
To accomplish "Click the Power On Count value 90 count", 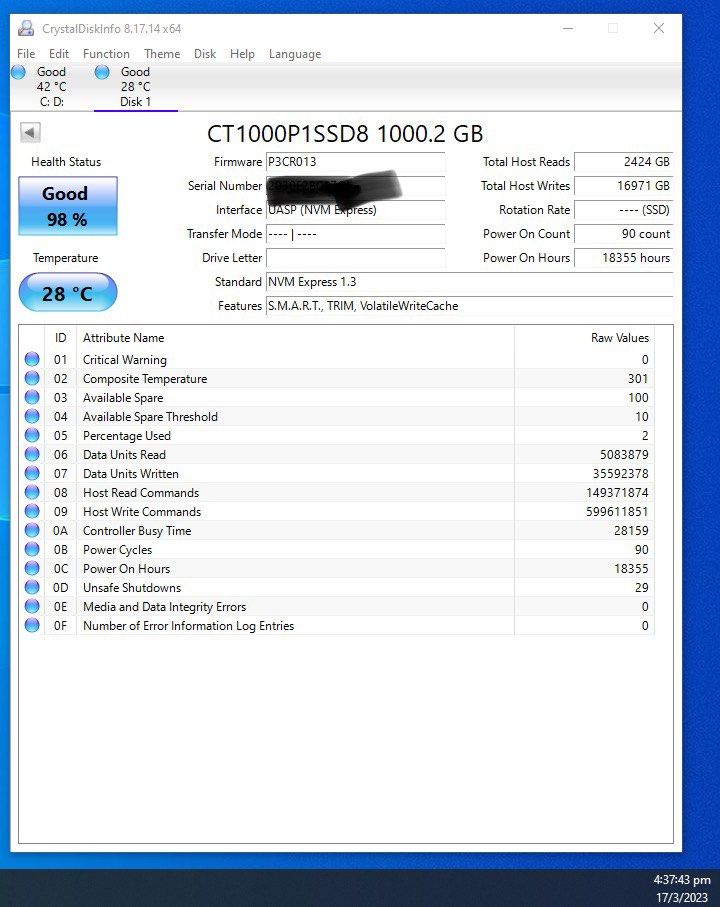I will 623,234.
